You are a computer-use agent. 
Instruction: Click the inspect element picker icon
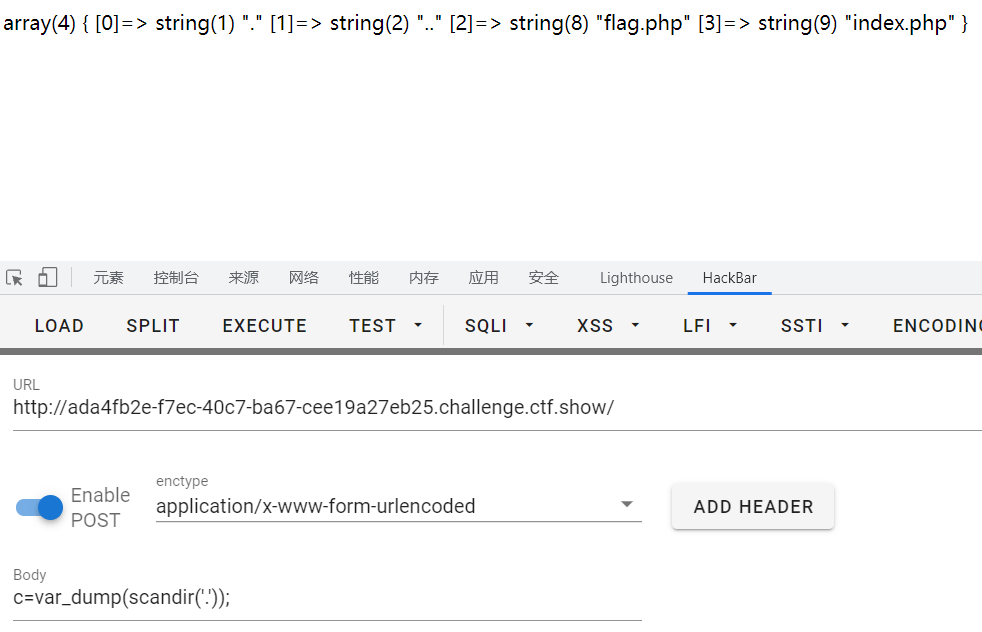tap(14, 278)
